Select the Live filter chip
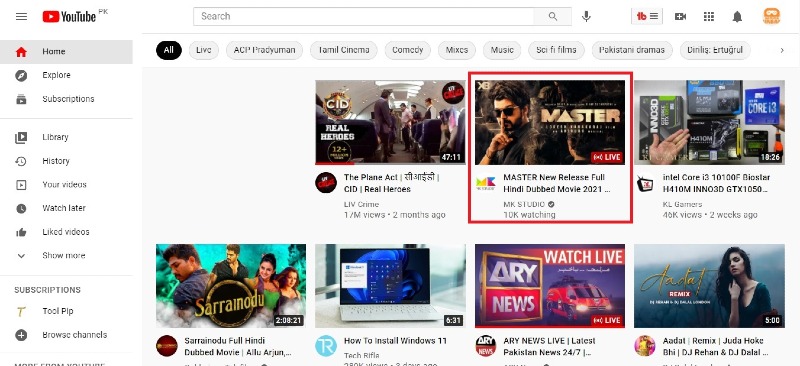 [x=204, y=50]
